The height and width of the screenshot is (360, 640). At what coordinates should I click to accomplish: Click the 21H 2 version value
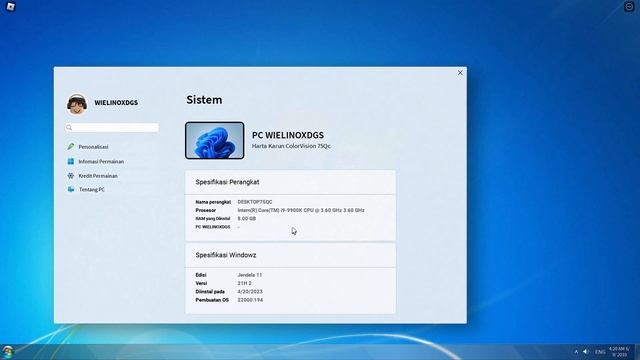tap(244, 283)
